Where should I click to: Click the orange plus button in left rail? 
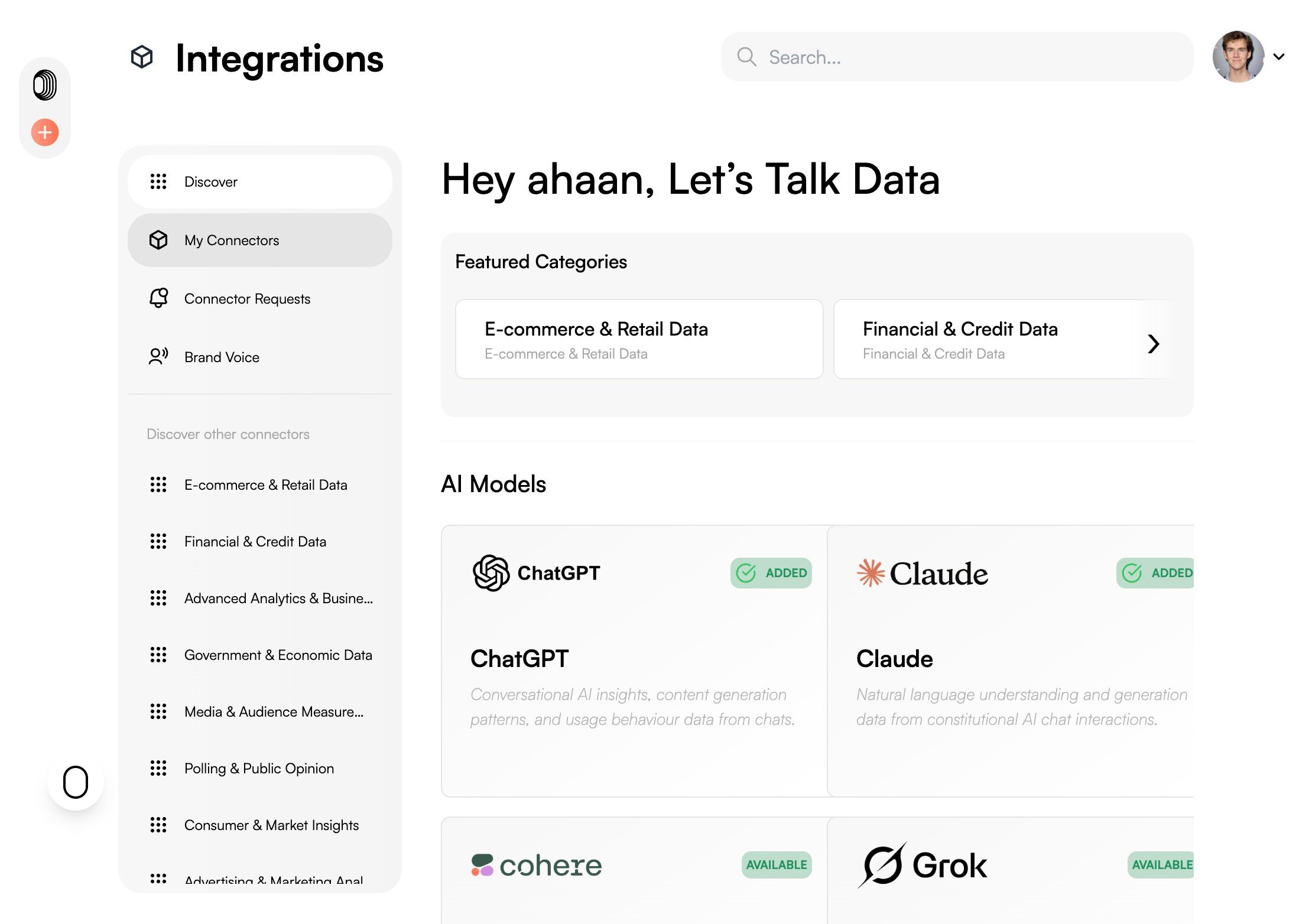pos(45,132)
